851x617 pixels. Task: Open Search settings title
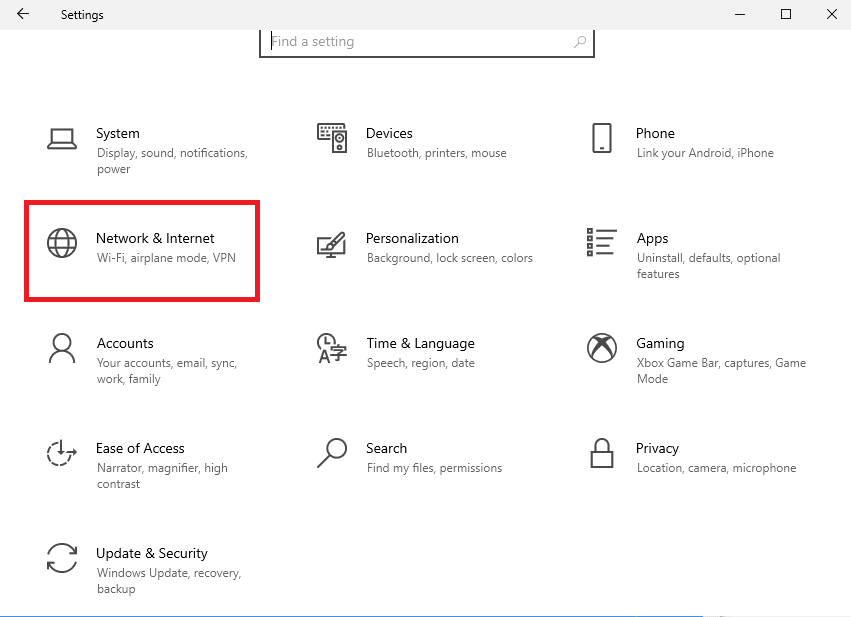pos(386,448)
